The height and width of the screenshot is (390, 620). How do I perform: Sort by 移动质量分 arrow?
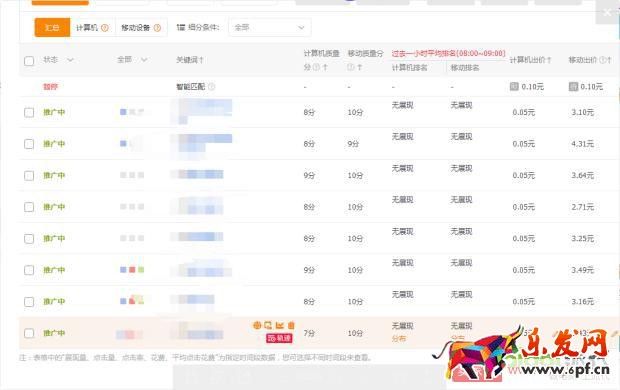point(359,68)
